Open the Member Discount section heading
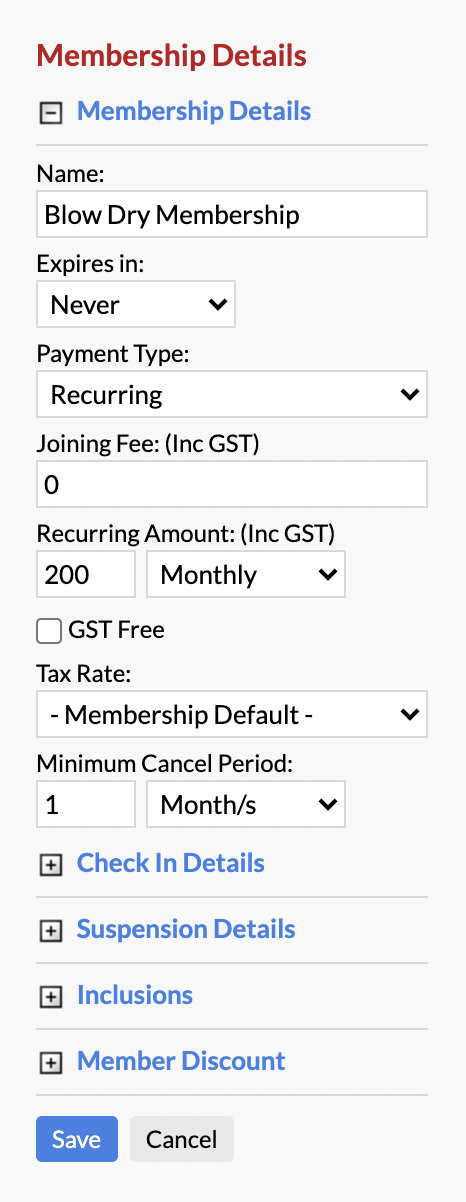Viewport: 466px width, 1202px height. point(181,1061)
